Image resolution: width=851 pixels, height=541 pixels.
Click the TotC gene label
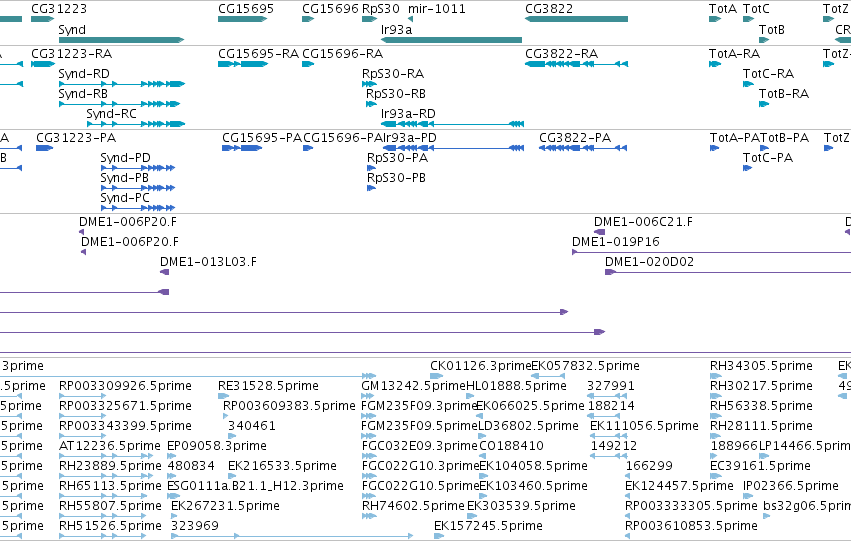pyautogui.click(x=756, y=9)
